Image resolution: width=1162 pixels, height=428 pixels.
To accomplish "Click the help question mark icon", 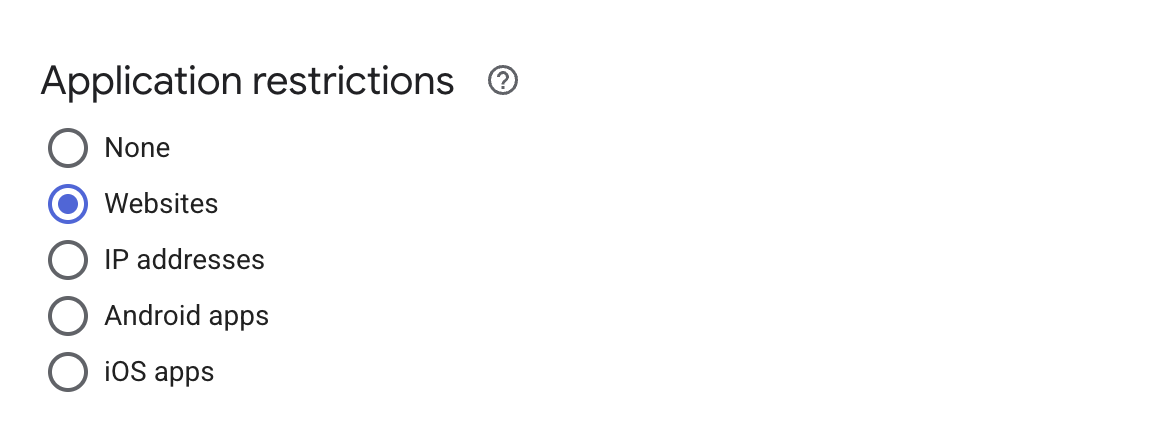I will coord(503,81).
